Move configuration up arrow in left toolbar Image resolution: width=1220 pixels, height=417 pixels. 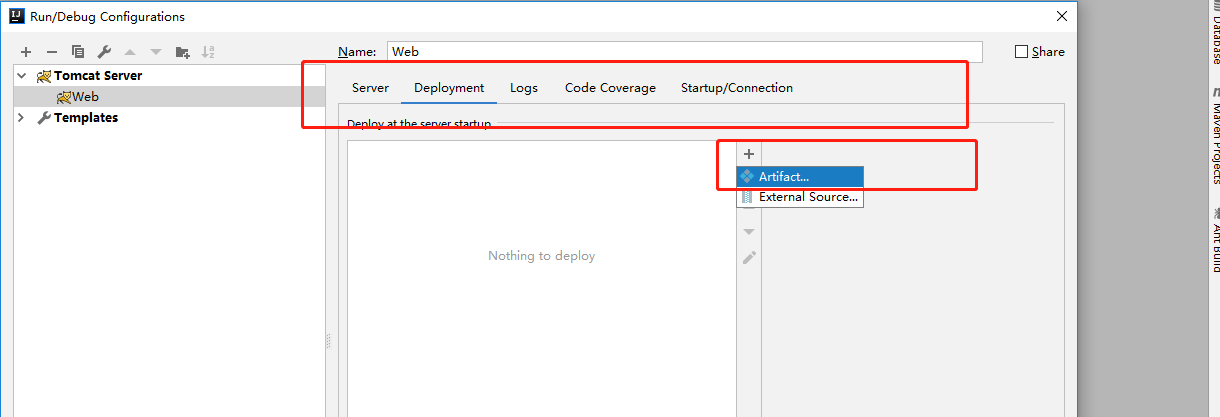130,52
